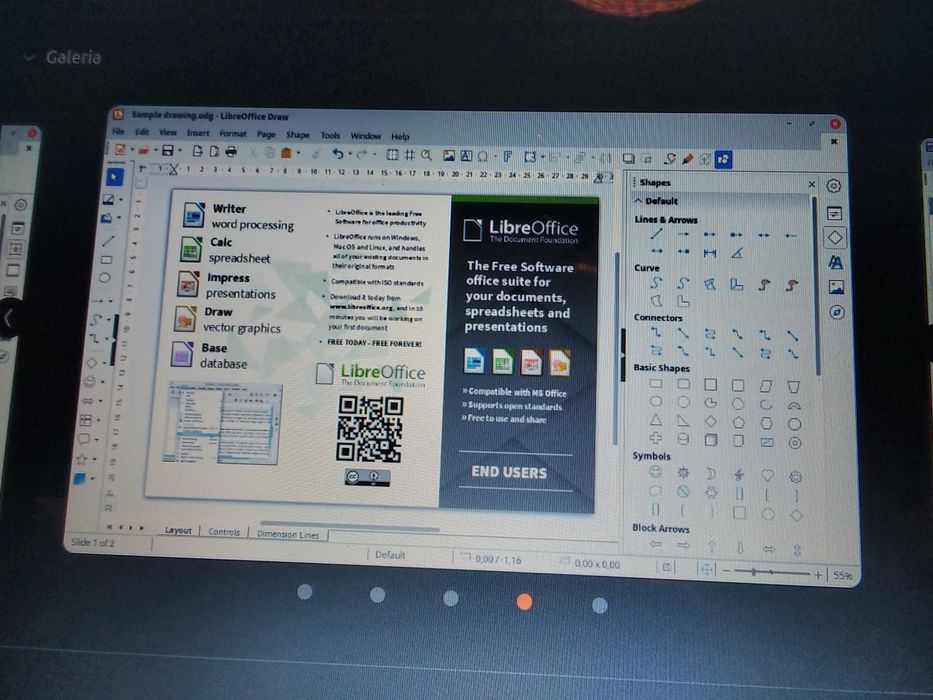Open the Fill Color dropdown arrow
The image size is (933, 700).
(118, 218)
